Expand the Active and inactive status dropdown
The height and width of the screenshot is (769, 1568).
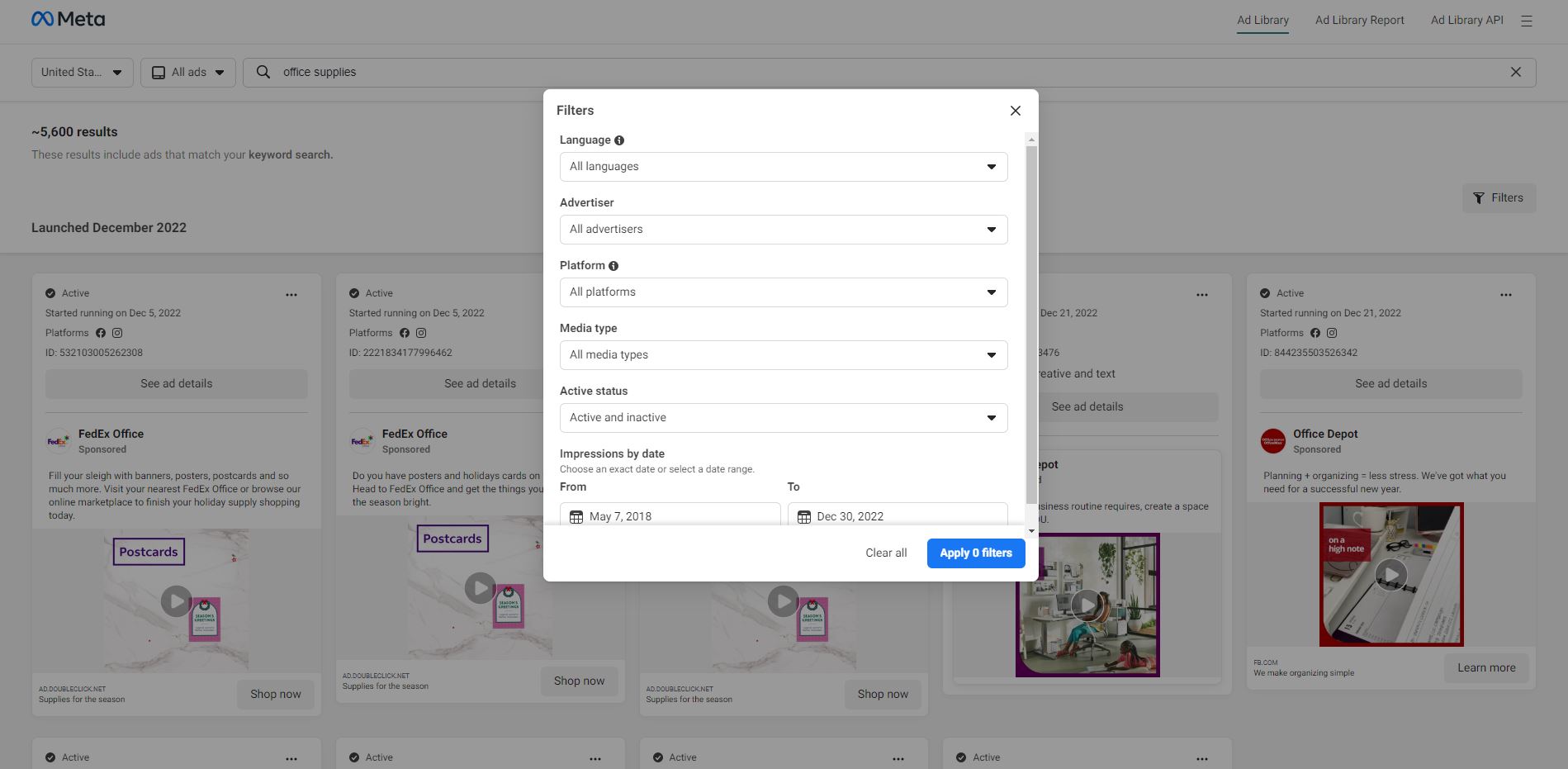[x=783, y=418]
